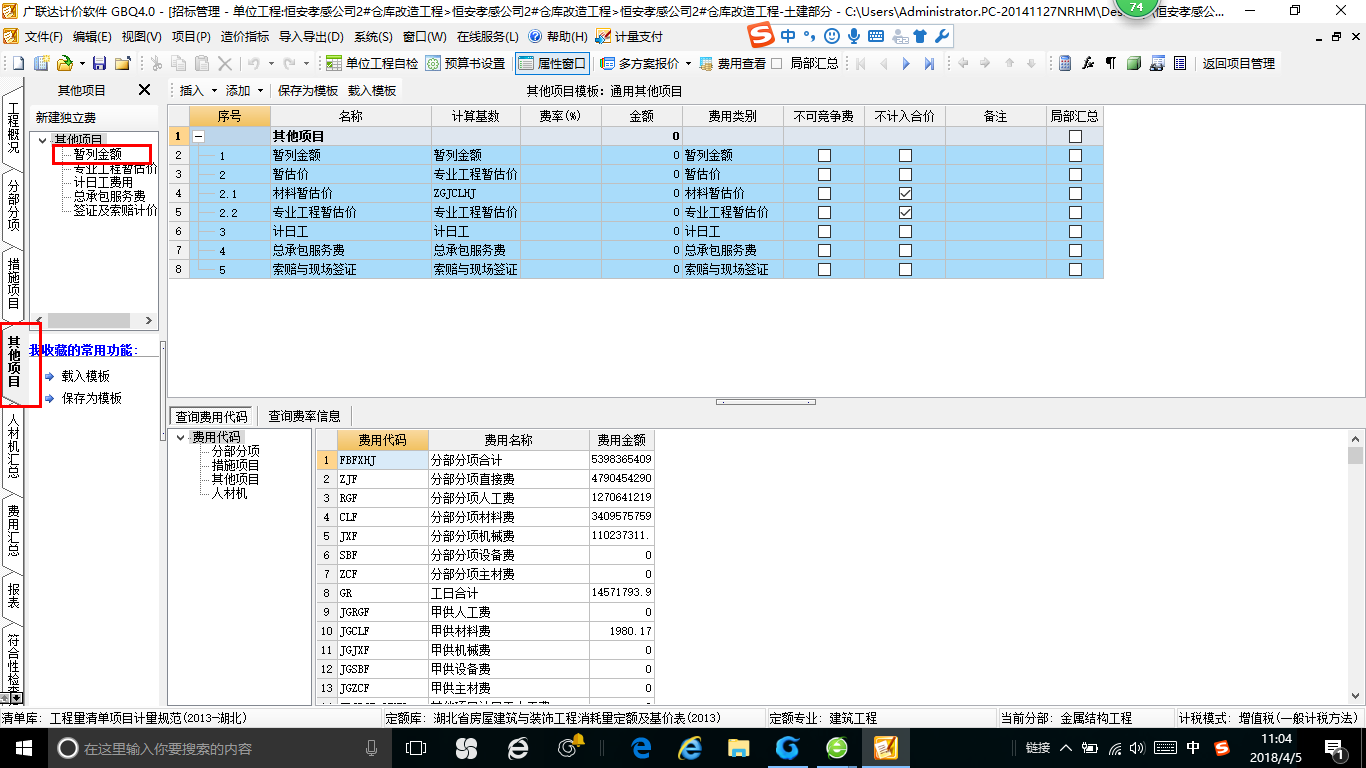This screenshot has width=1366, height=768.
Task: Click the list document icon in toolbar
Action: (x=1180, y=63)
